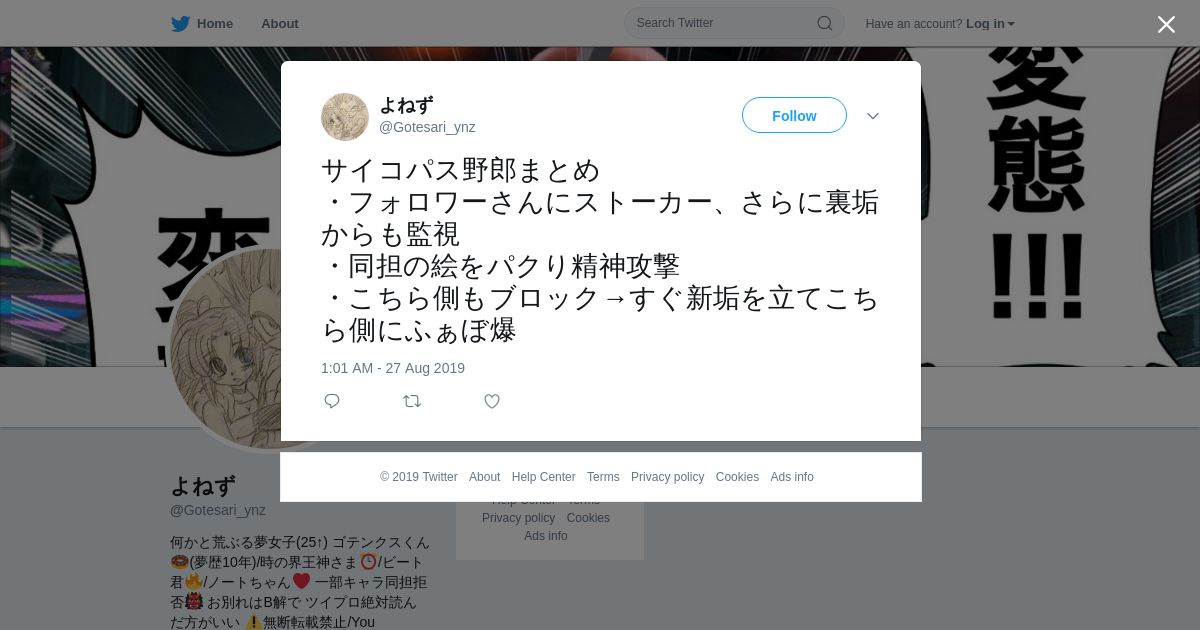Close the tweet overlay with the X icon
The width and height of the screenshot is (1200, 630).
[x=1166, y=24]
